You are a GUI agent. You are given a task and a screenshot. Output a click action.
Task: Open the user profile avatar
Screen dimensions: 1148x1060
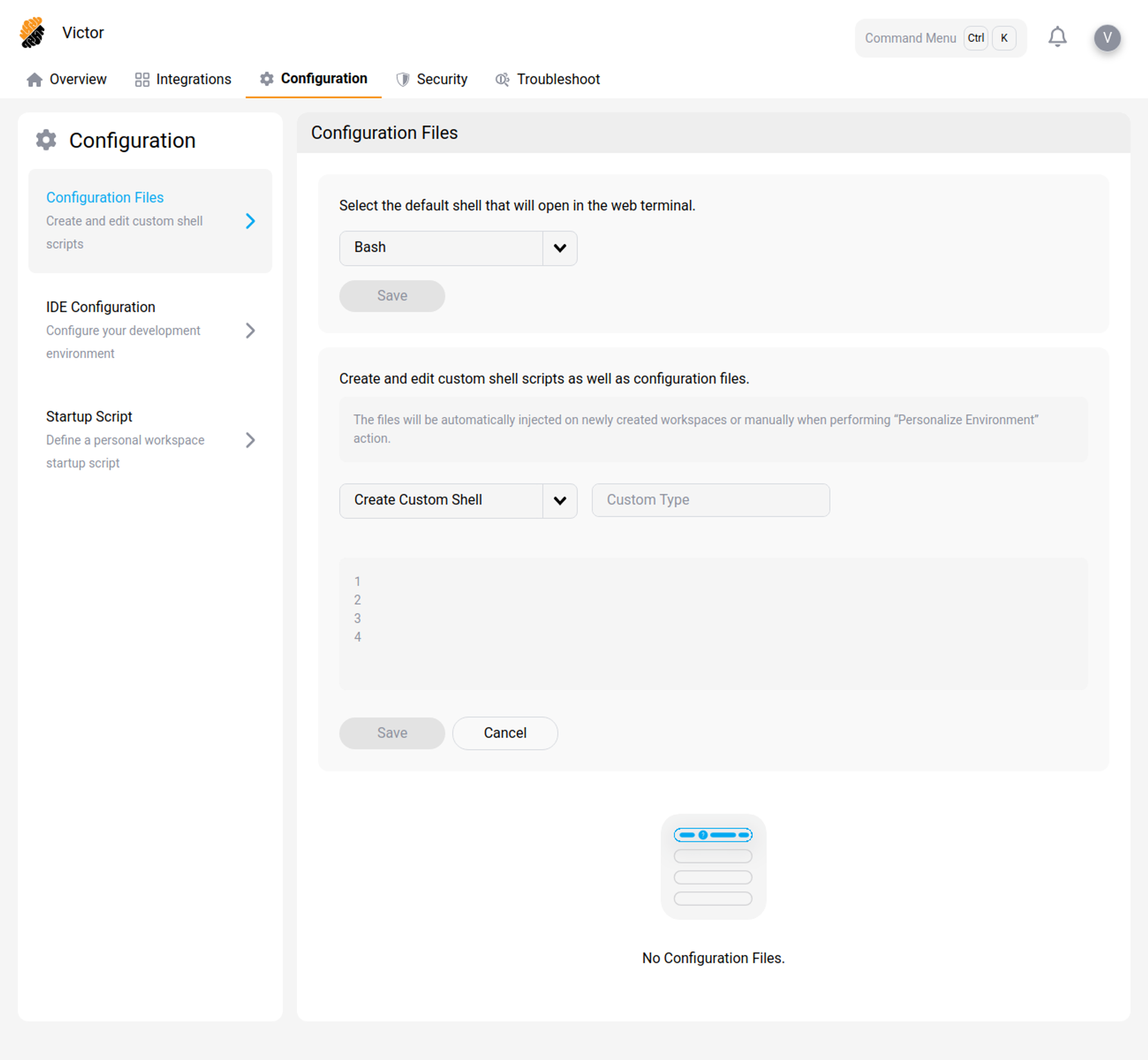click(1107, 38)
